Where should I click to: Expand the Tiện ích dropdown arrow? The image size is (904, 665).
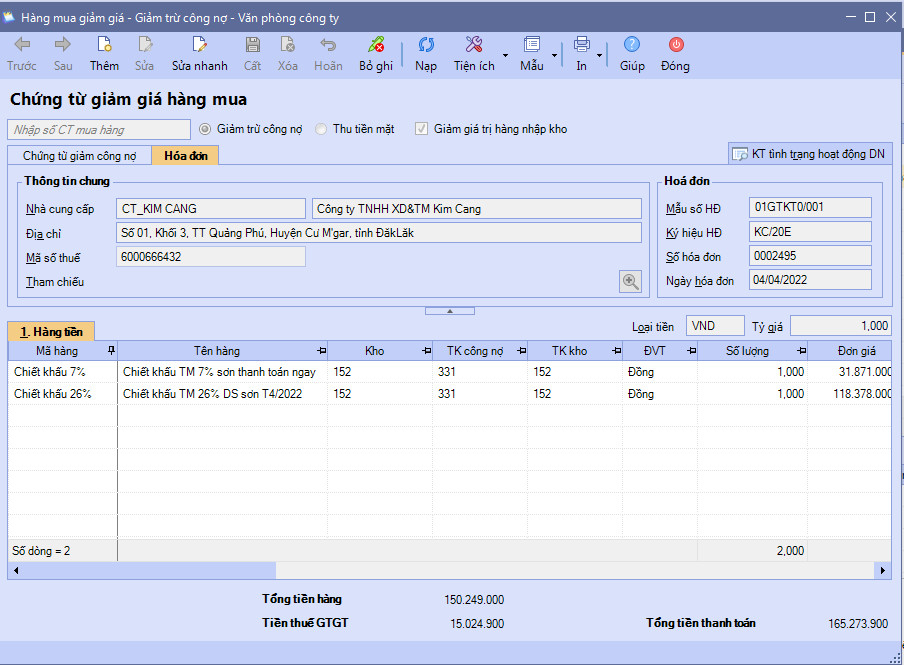coord(505,55)
